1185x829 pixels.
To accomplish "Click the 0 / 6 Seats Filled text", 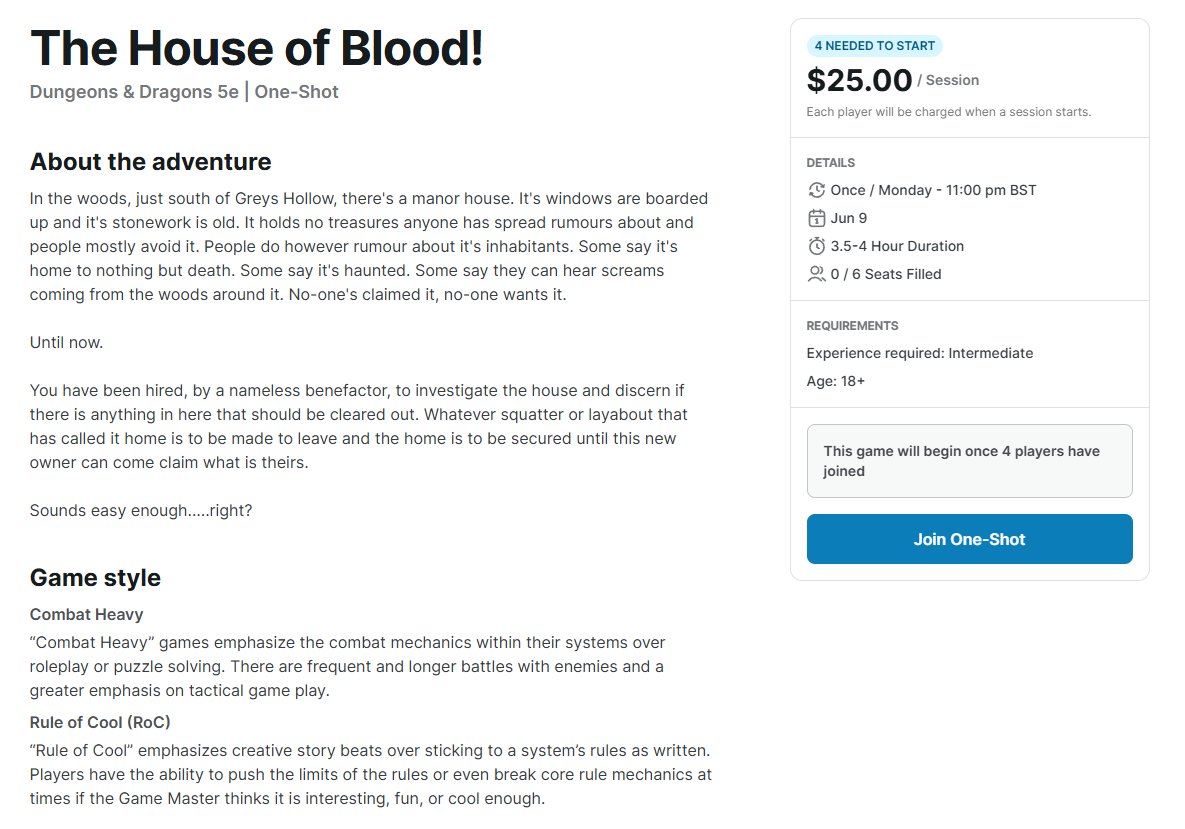I will click(885, 274).
